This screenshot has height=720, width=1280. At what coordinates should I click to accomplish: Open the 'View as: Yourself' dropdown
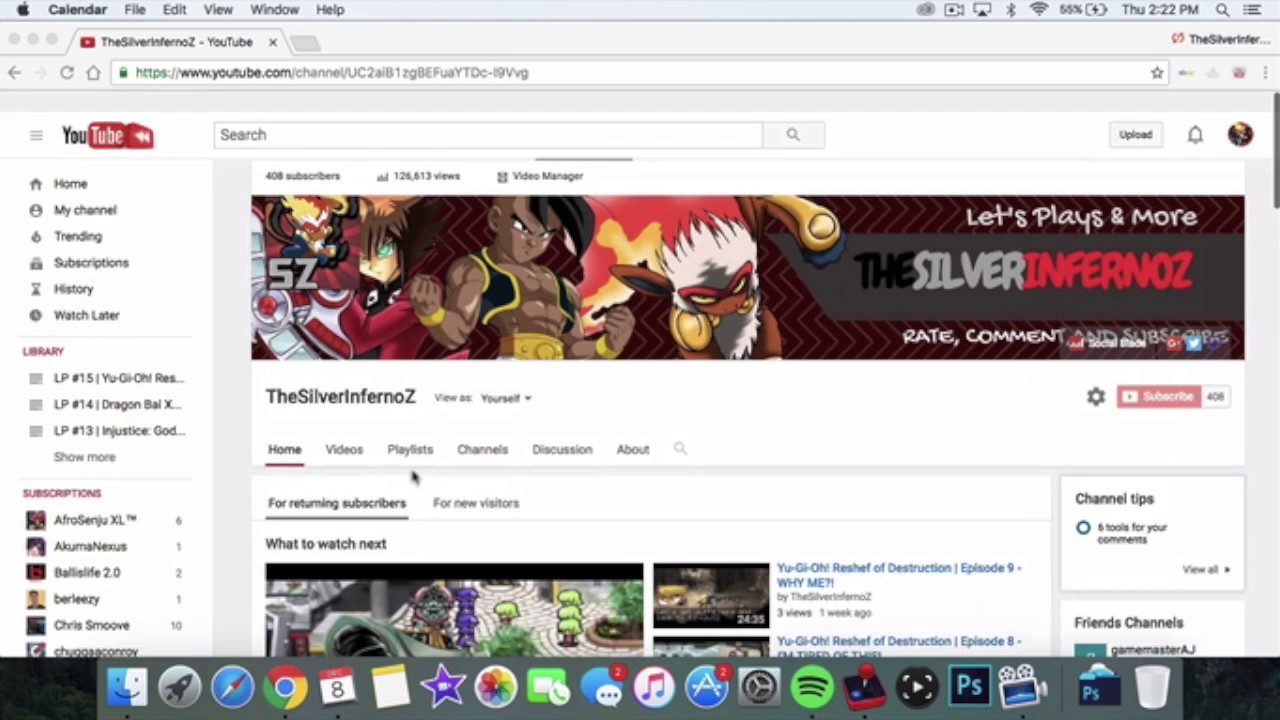[506, 398]
